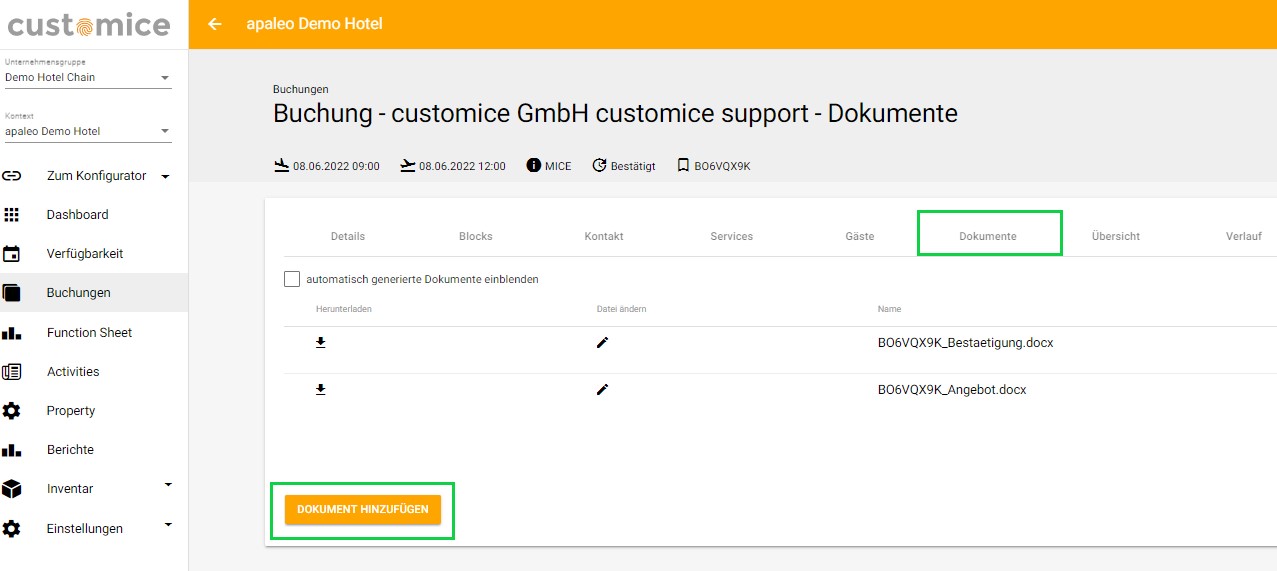Expand the Zum Konfigurator menu arrow

pos(165,177)
